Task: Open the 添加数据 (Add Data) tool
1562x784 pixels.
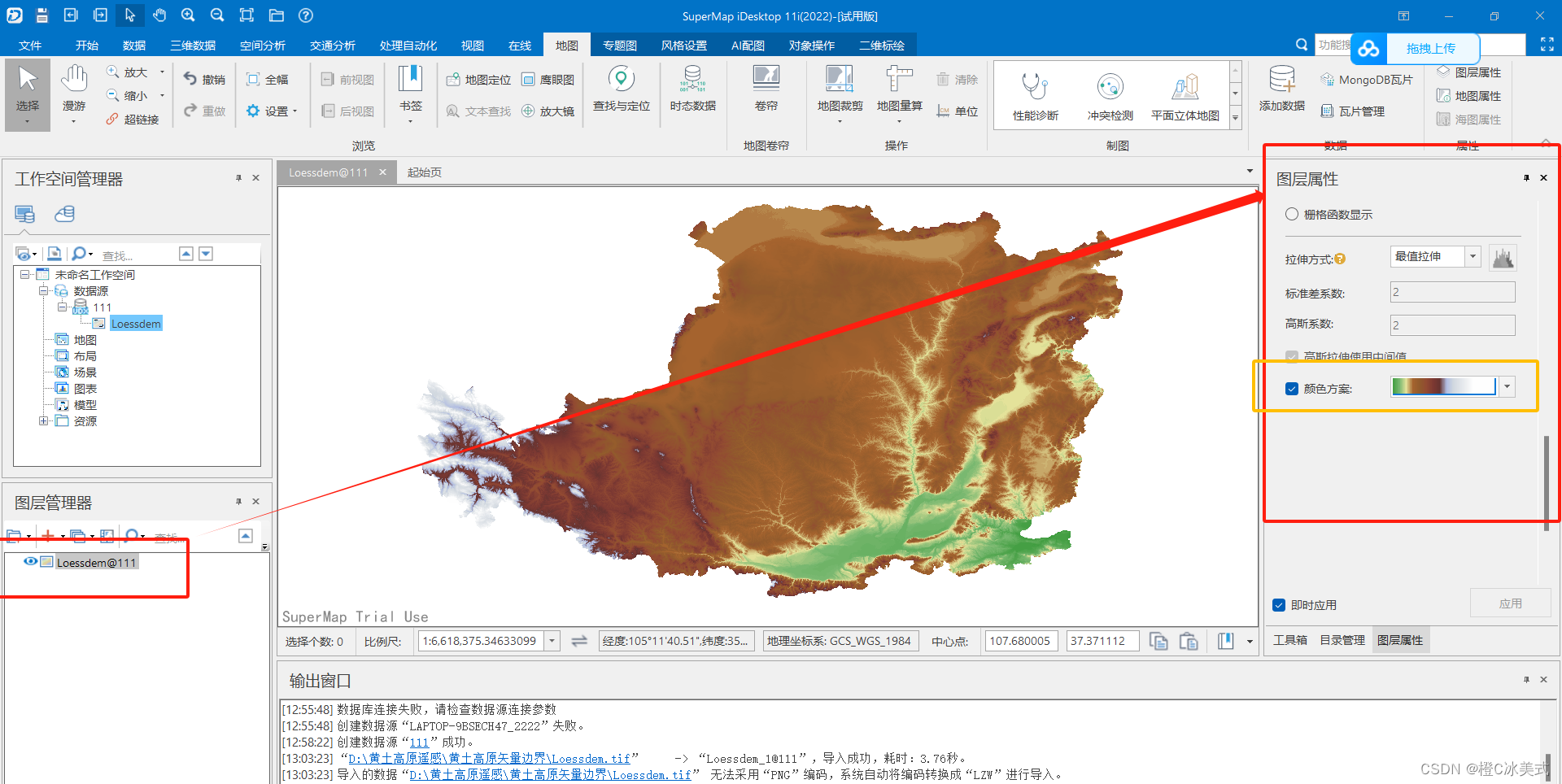Action: 1281,89
